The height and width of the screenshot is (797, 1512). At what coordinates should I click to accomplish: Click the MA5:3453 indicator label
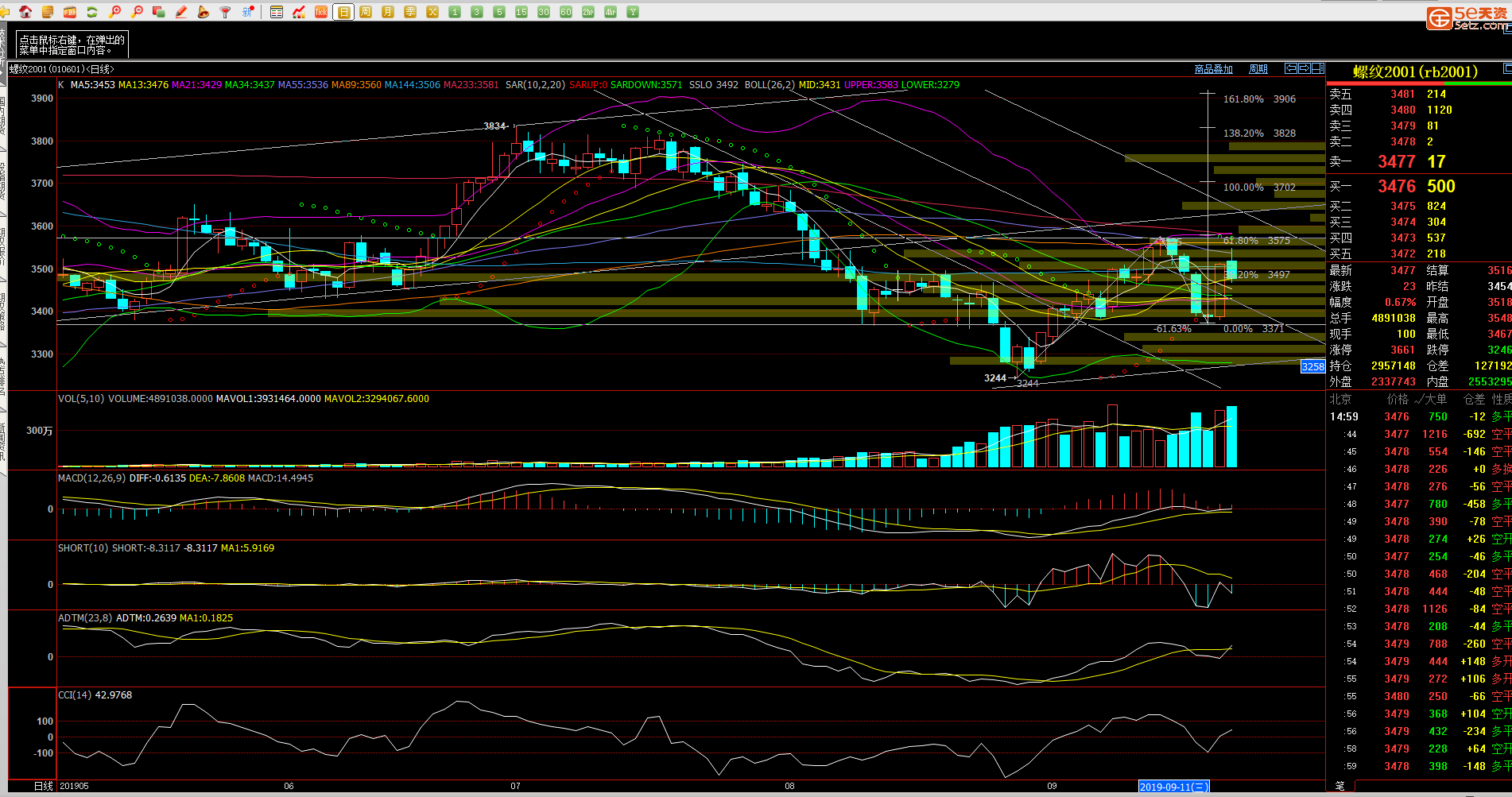point(92,85)
